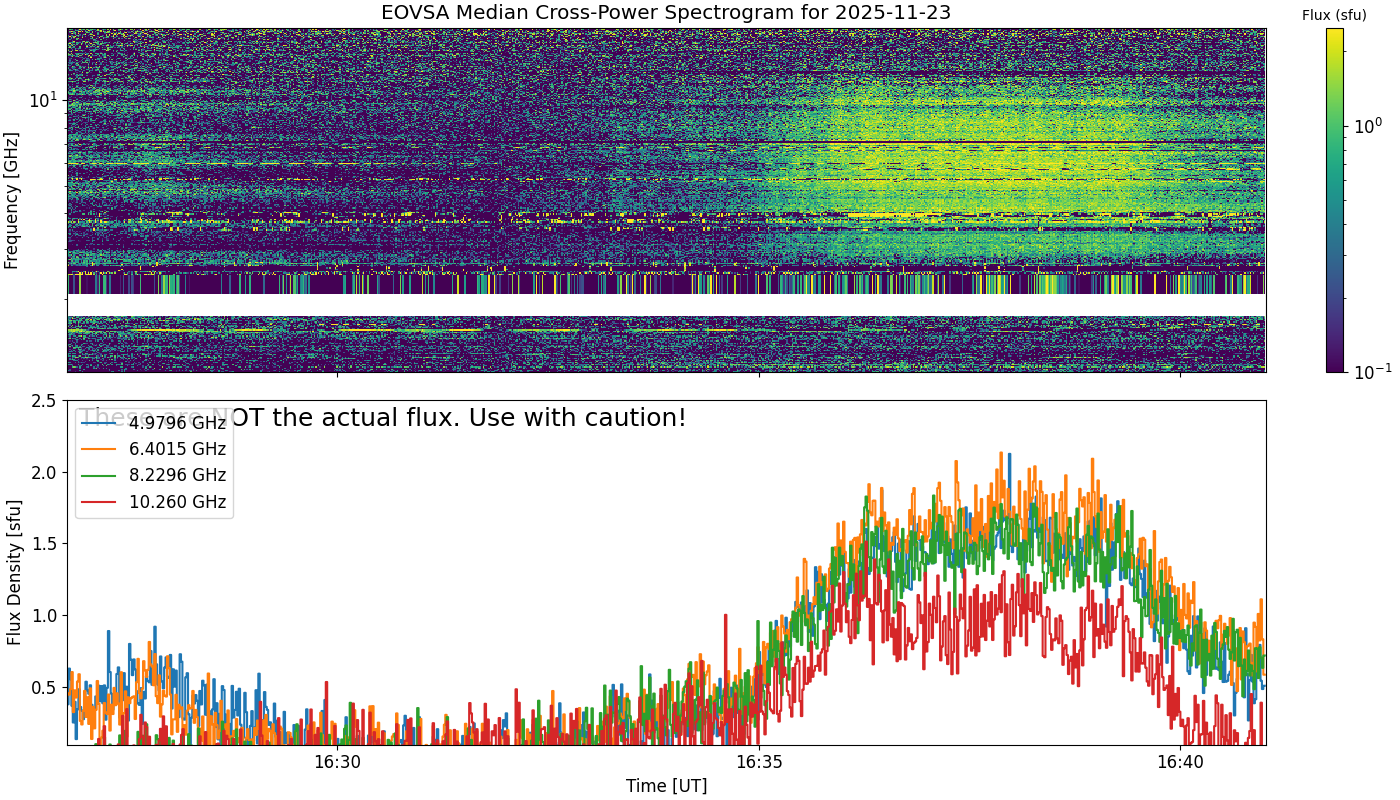The image size is (1400, 800).
Task: Select the 10.260 GHz legend label
Action: [177, 502]
